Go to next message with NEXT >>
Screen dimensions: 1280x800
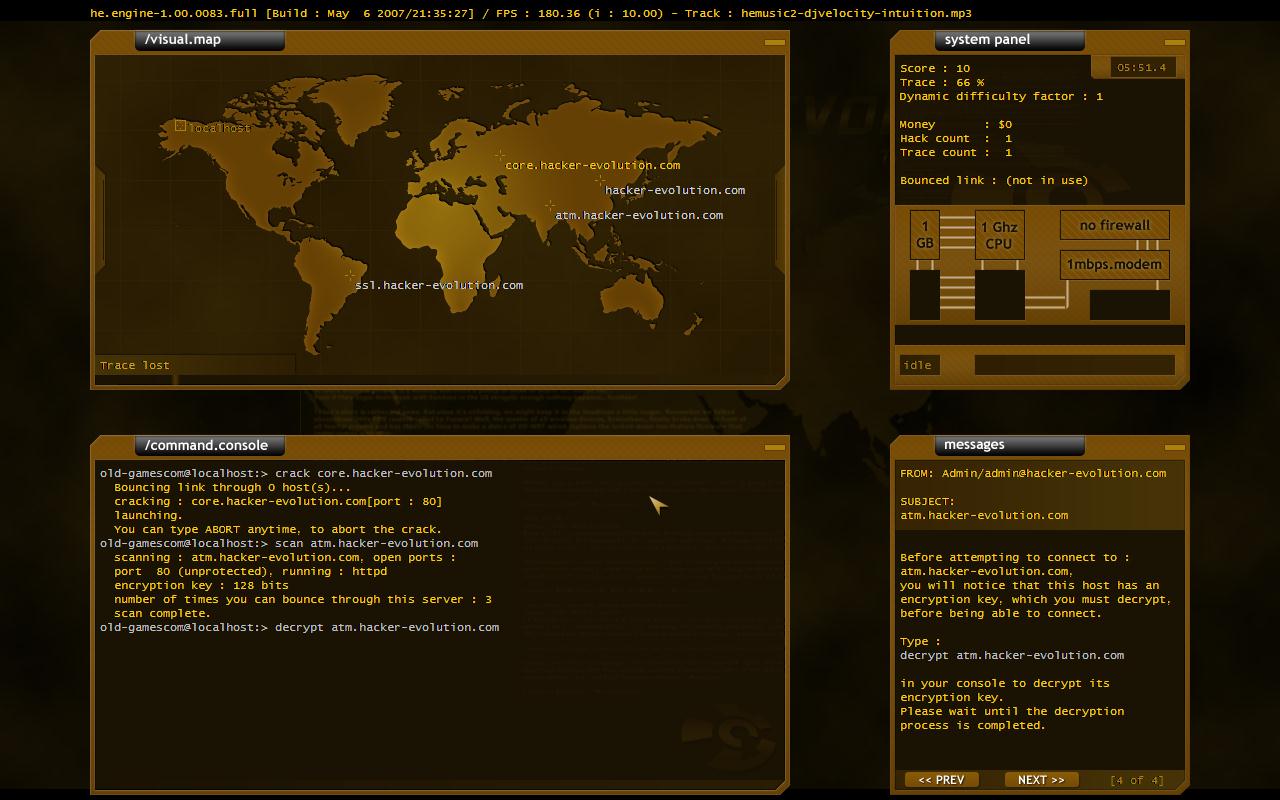[x=1041, y=780]
